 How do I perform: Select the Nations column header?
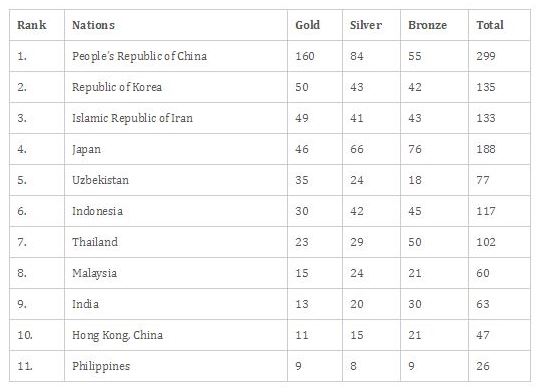click(94, 25)
